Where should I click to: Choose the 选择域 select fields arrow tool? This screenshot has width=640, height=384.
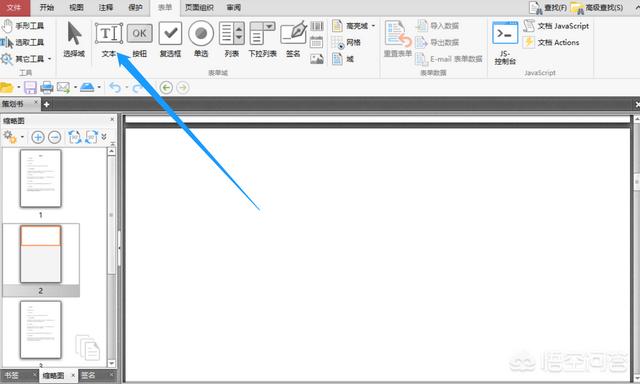click(74, 40)
